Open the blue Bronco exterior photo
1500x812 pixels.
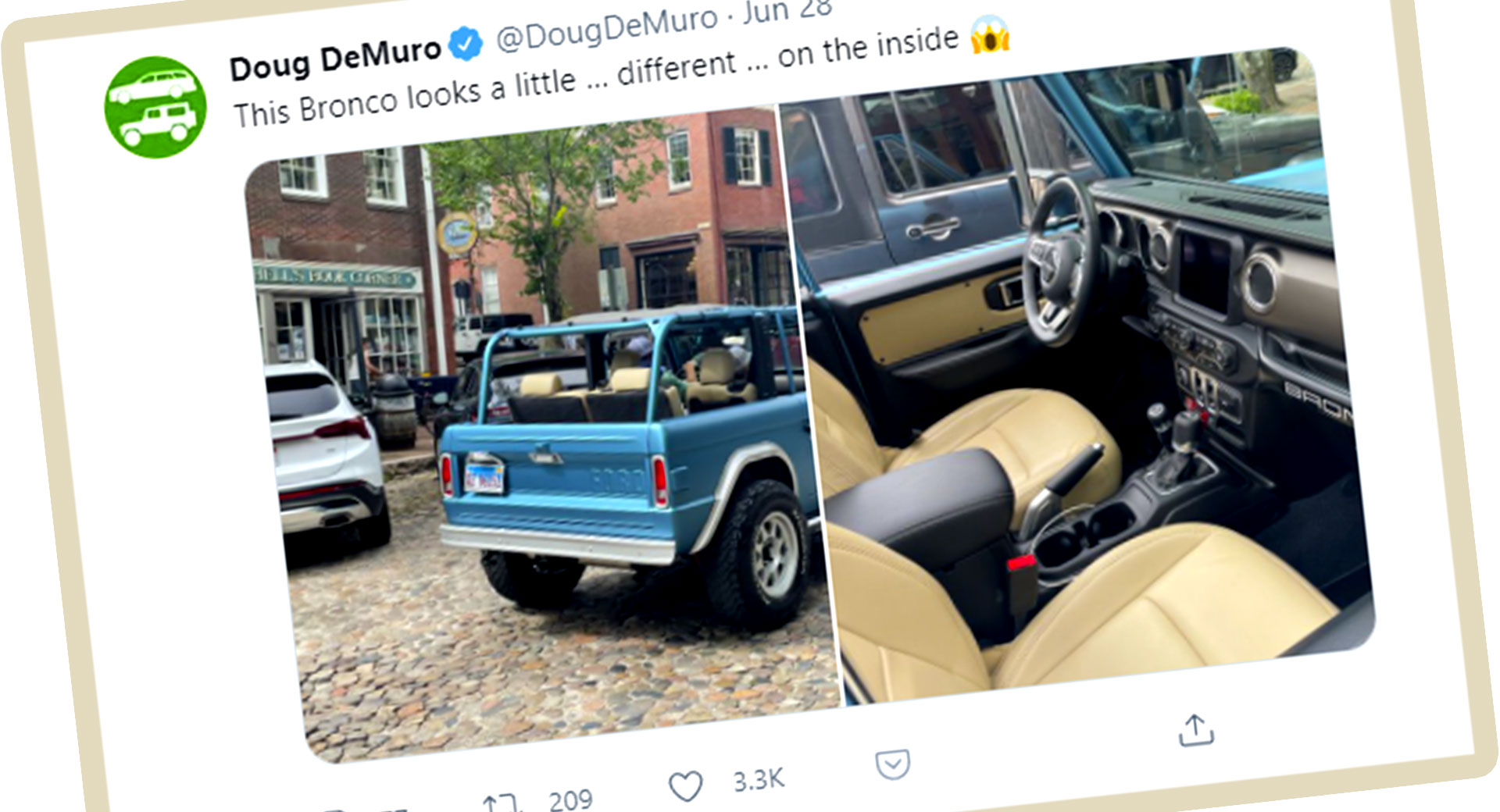pyautogui.click(x=539, y=437)
